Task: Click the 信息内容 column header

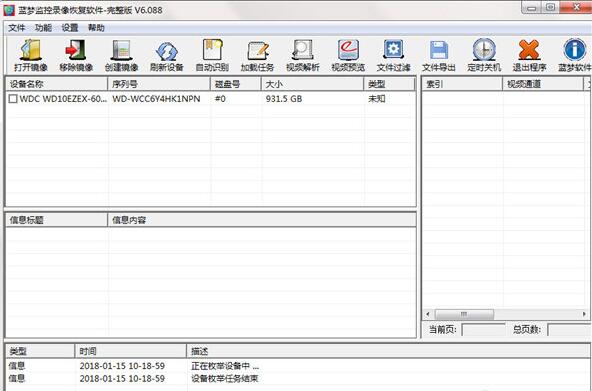Action: click(262, 220)
